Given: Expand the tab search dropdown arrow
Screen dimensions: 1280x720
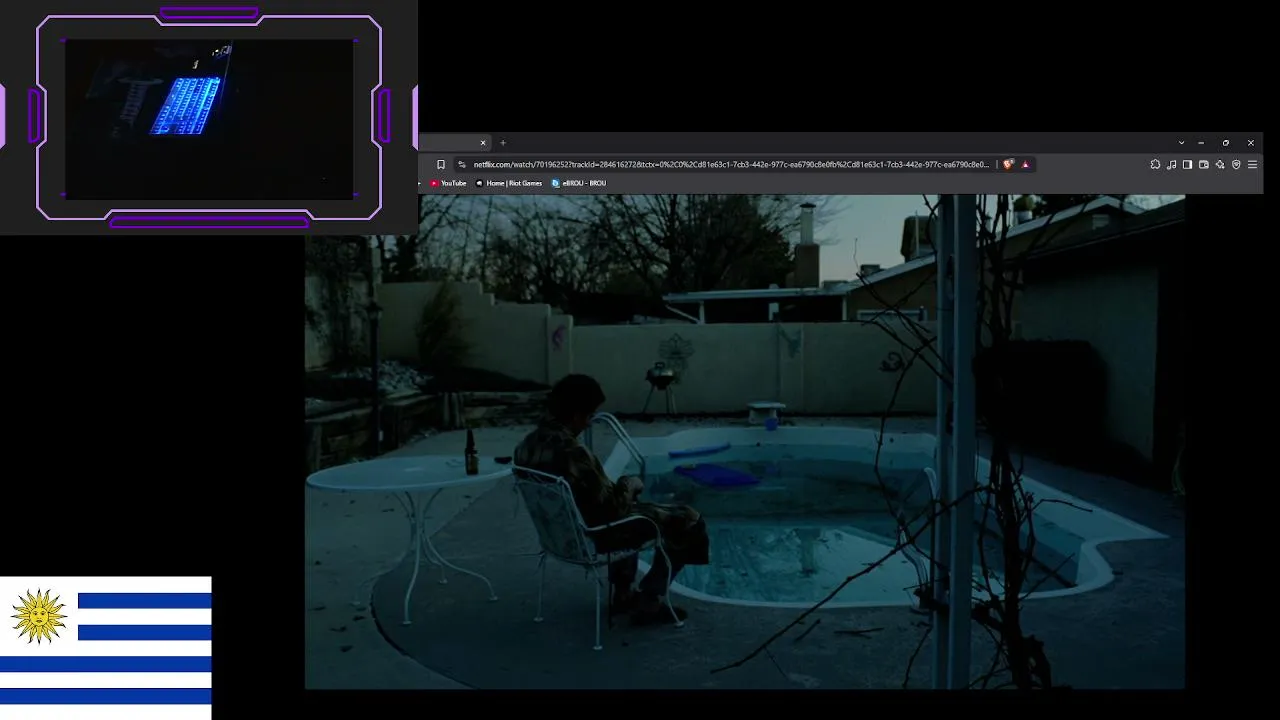Looking at the screenshot, I should coord(1181,143).
